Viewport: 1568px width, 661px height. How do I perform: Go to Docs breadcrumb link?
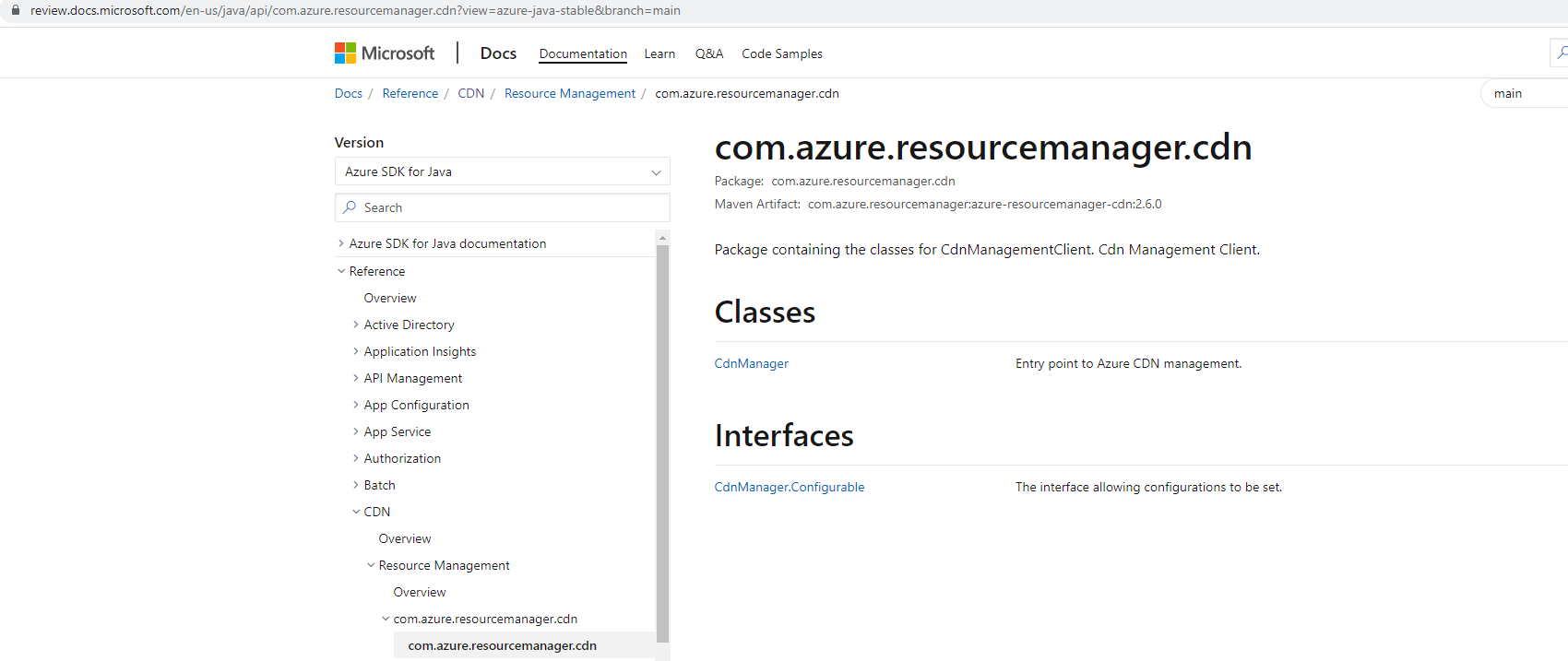pos(349,93)
